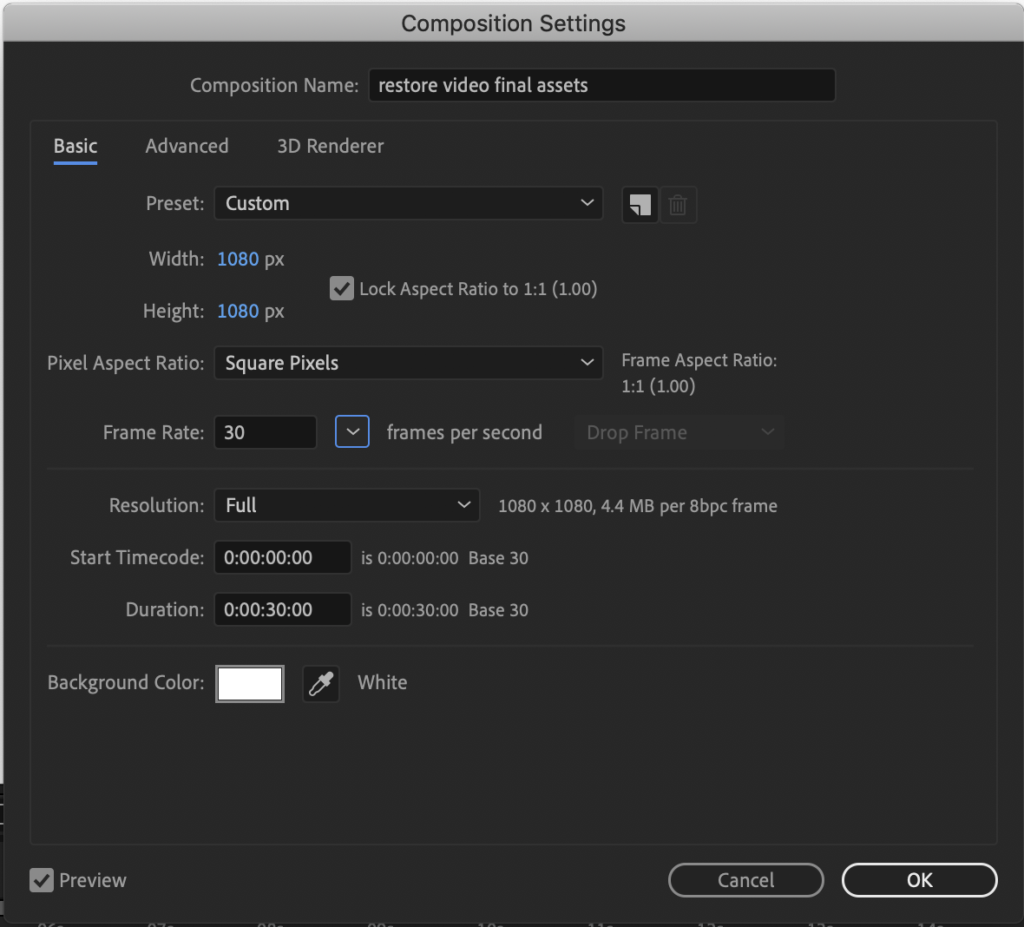1024x927 pixels.
Task: Select the Basic tab
Action: tap(75, 146)
